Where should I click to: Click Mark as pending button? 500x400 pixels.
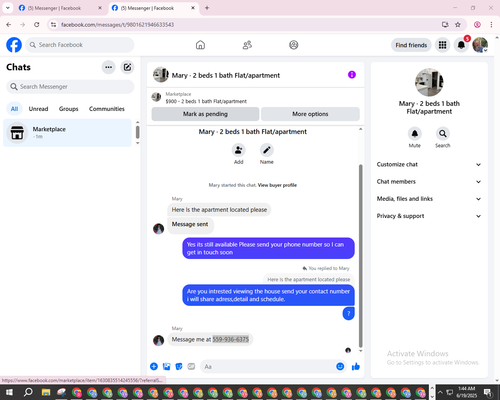pyautogui.click(x=205, y=114)
